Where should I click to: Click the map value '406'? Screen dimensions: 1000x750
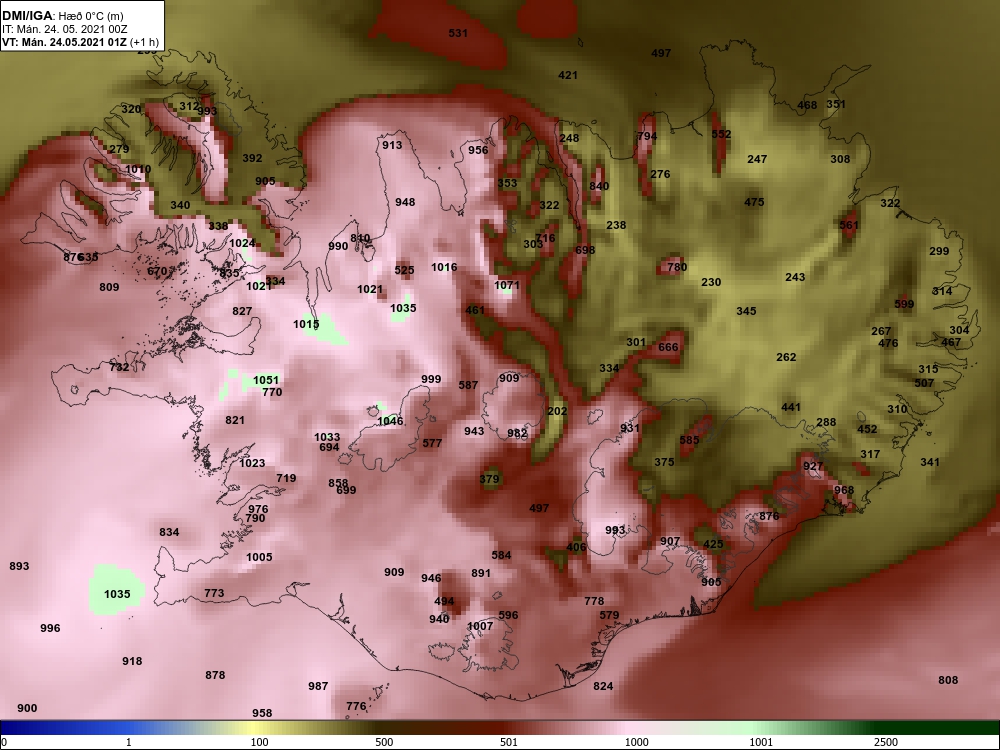tap(576, 547)
